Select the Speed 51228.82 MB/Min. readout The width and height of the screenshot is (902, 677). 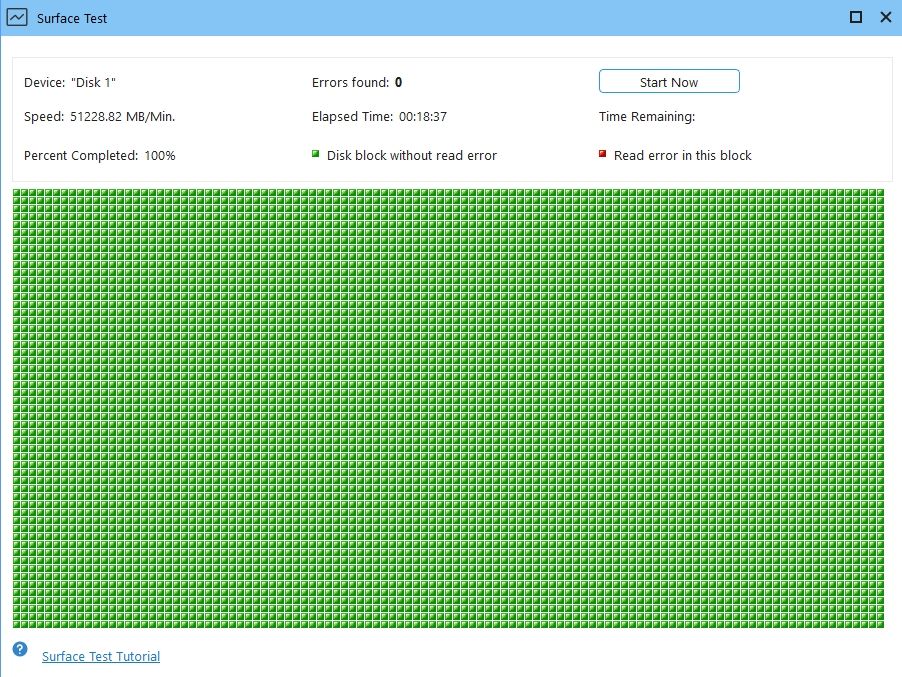point(100,116)
